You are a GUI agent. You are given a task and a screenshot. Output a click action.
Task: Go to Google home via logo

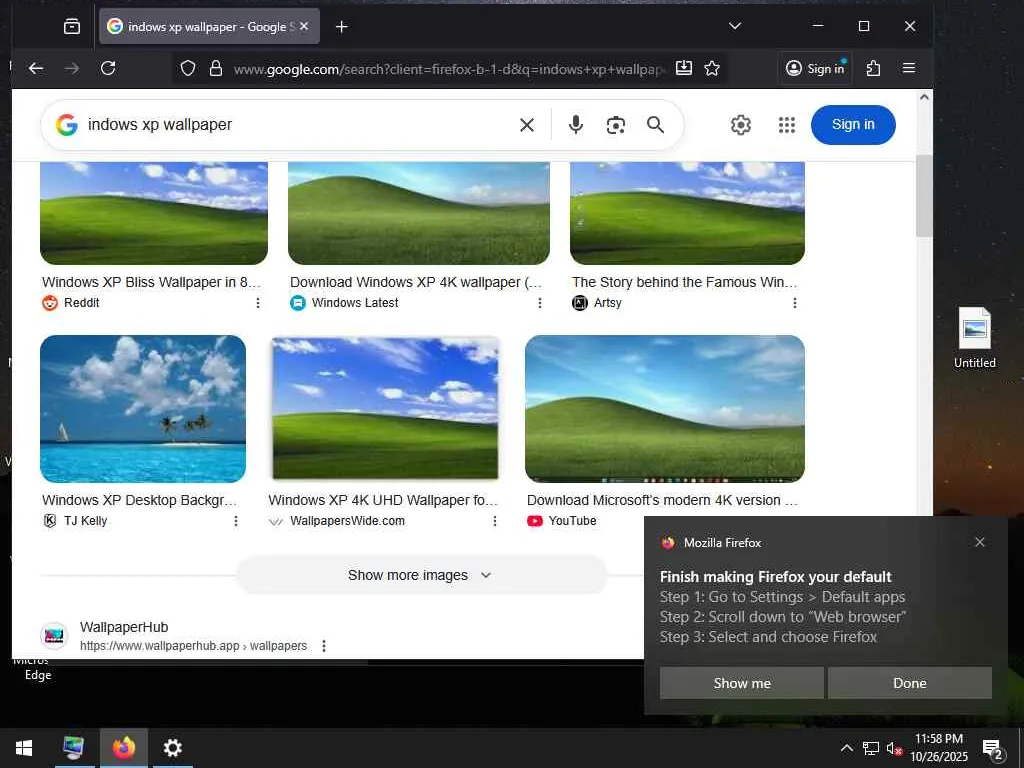tap(67, 125)
